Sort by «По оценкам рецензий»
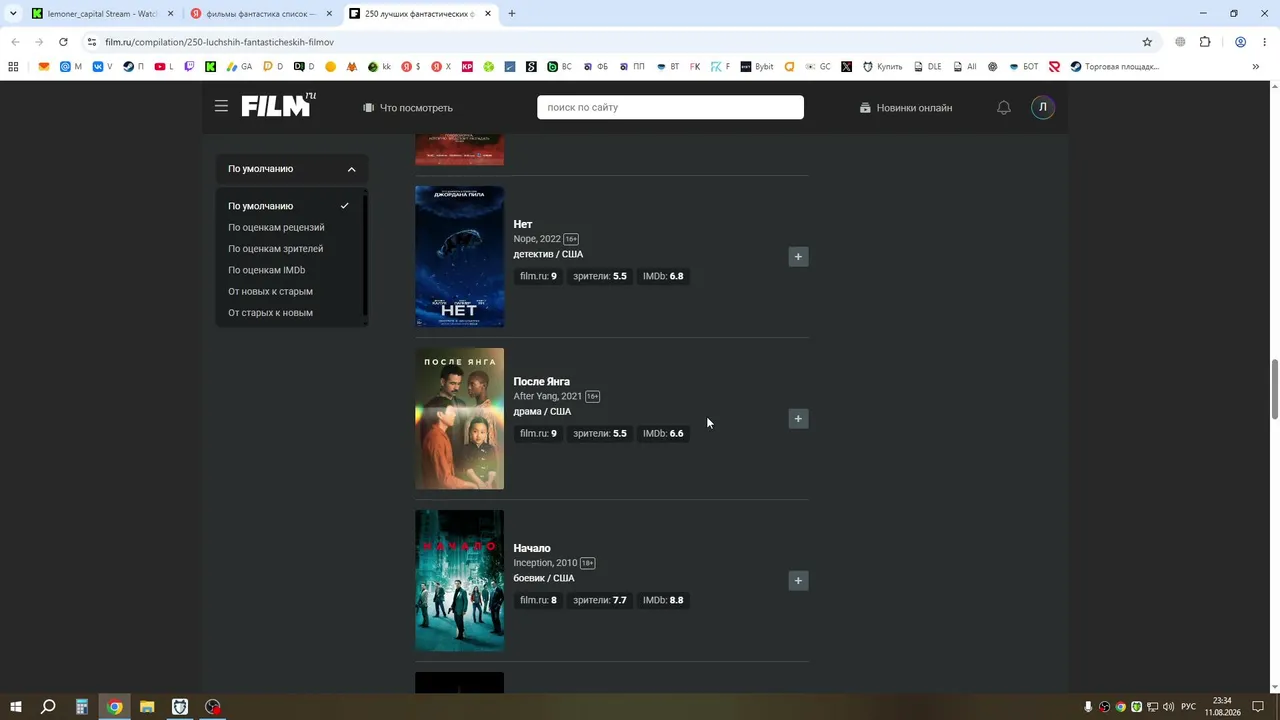 [276, 227]
